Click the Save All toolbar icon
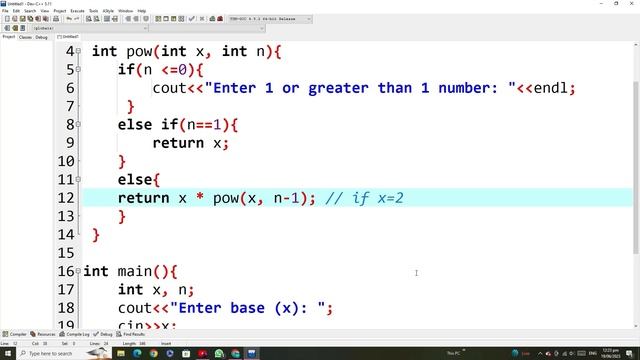Screen dimensions: 640x360 30,19
